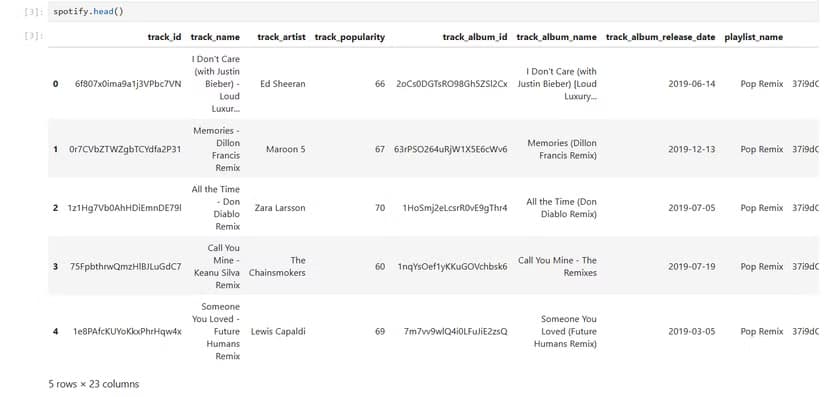Screen dimensions: 825x397
Task: Click popularity value 70
Action: coord(380,208)
